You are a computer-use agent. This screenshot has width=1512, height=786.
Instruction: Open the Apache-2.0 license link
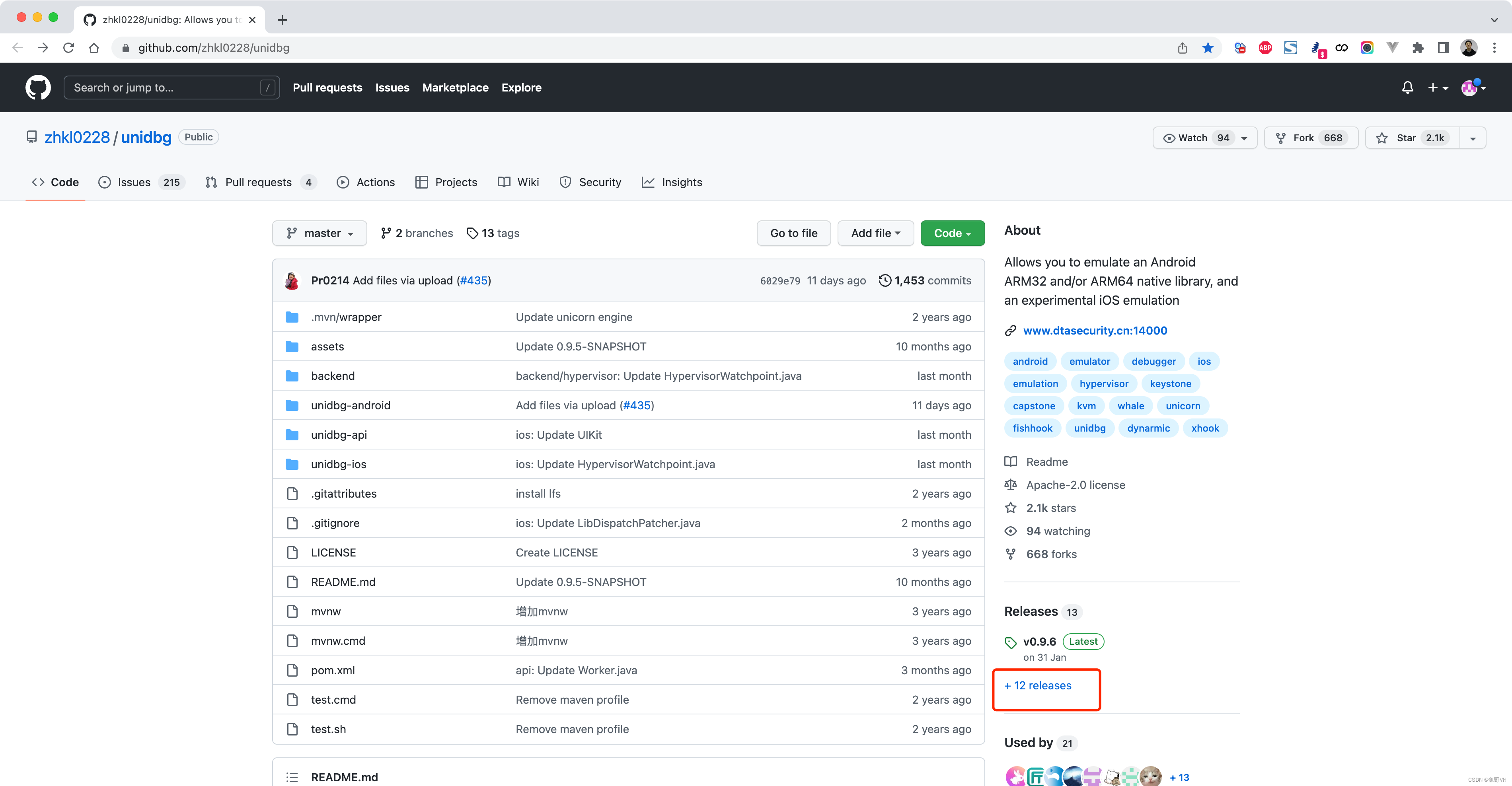(x=1075, y=484)
